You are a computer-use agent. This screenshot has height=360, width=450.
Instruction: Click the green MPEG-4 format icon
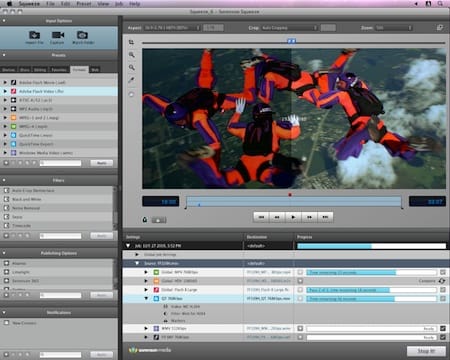[14, 126]
